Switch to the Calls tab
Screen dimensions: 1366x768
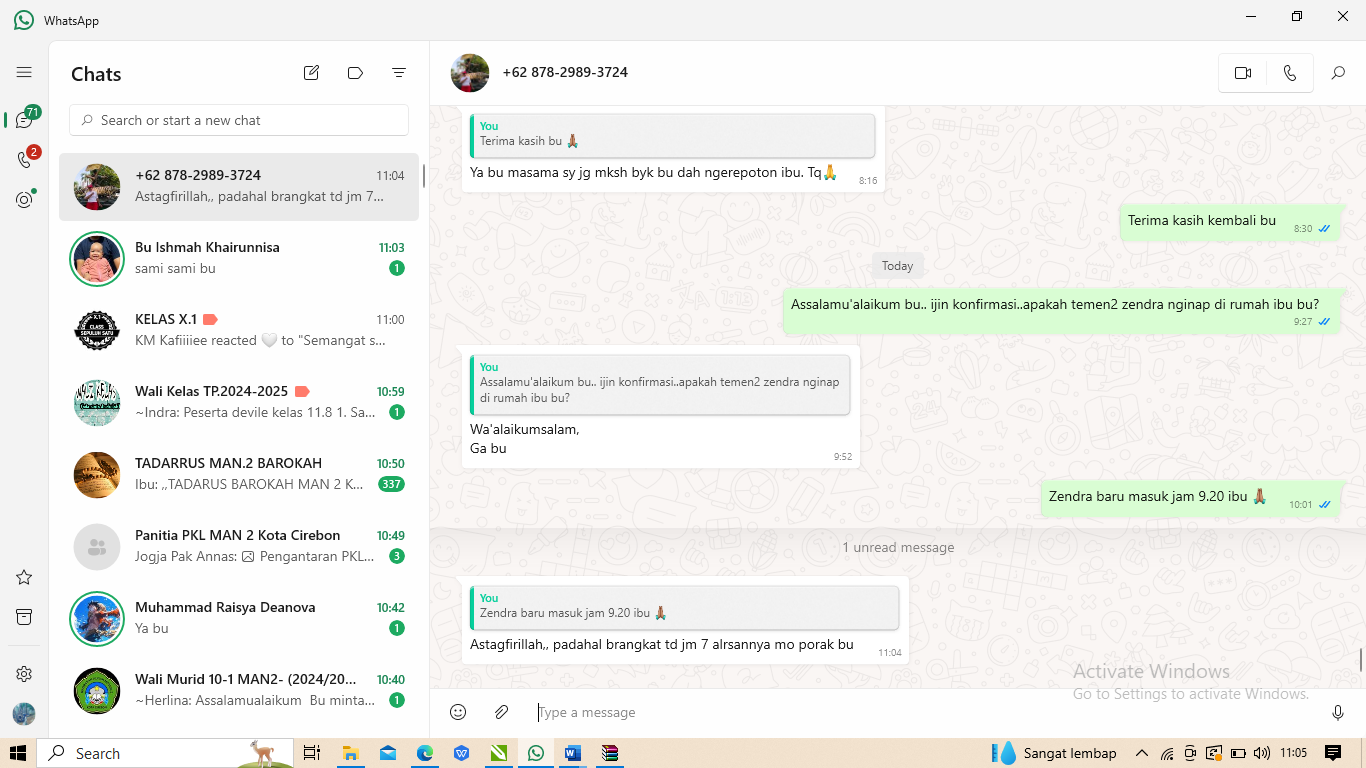24,160
